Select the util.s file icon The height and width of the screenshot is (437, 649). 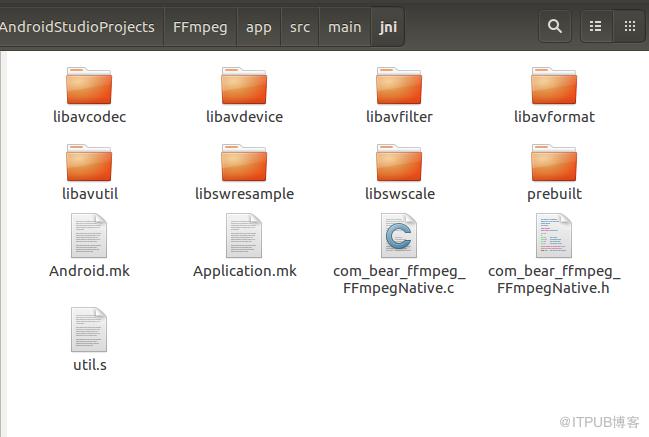[x=89, y=329]
